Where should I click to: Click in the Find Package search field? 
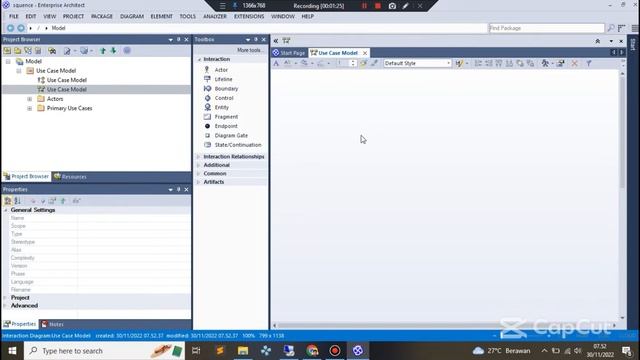click(x=546, y=28)
